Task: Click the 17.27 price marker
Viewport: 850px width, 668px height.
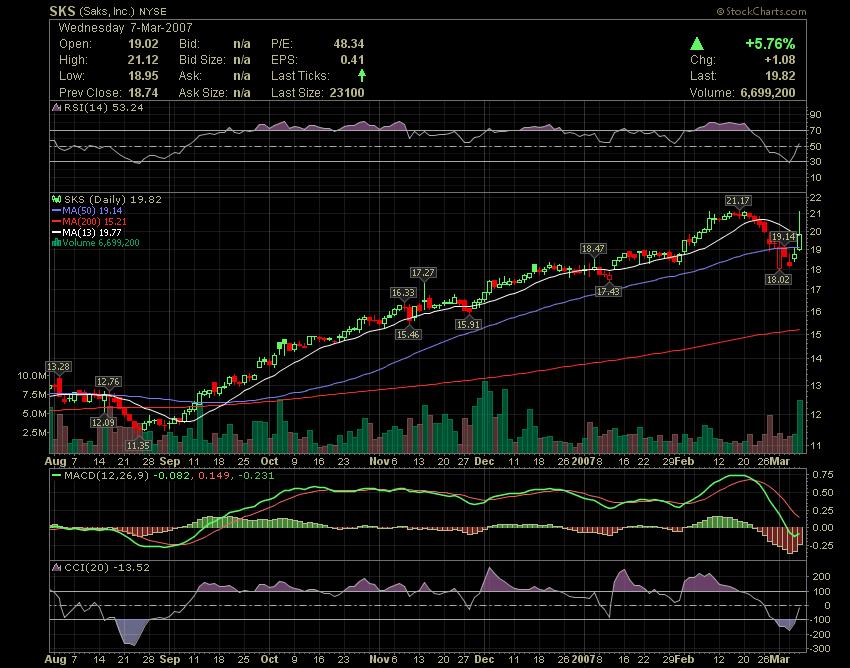Action: (x=423, y=272)
